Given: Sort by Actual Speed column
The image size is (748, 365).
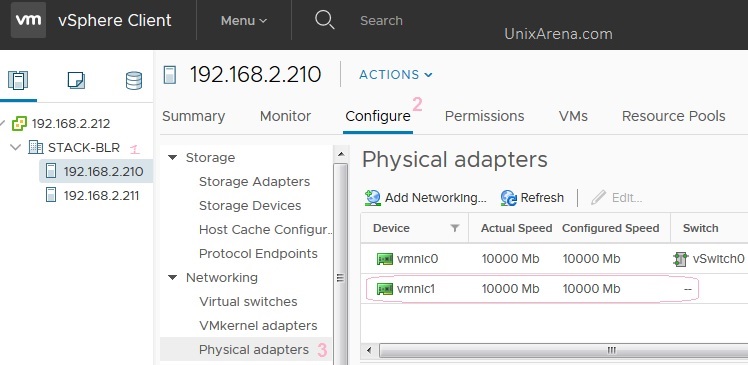Looking at the screenshot, I should [x=516, y=228].
